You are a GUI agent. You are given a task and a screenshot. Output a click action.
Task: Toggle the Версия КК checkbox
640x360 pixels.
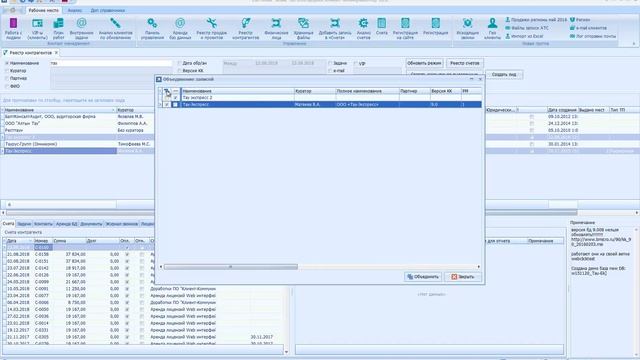pyautogui.click(x=179, y=71)
